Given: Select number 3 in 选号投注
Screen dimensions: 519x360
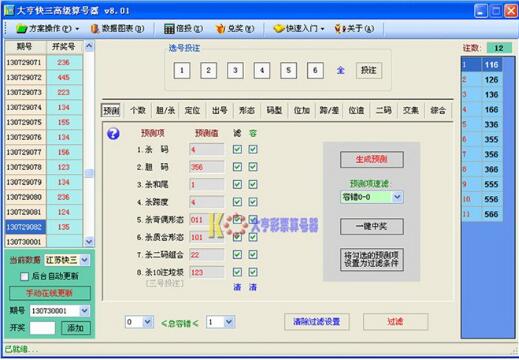Looking at the screenshot, I should coord(235,70).
